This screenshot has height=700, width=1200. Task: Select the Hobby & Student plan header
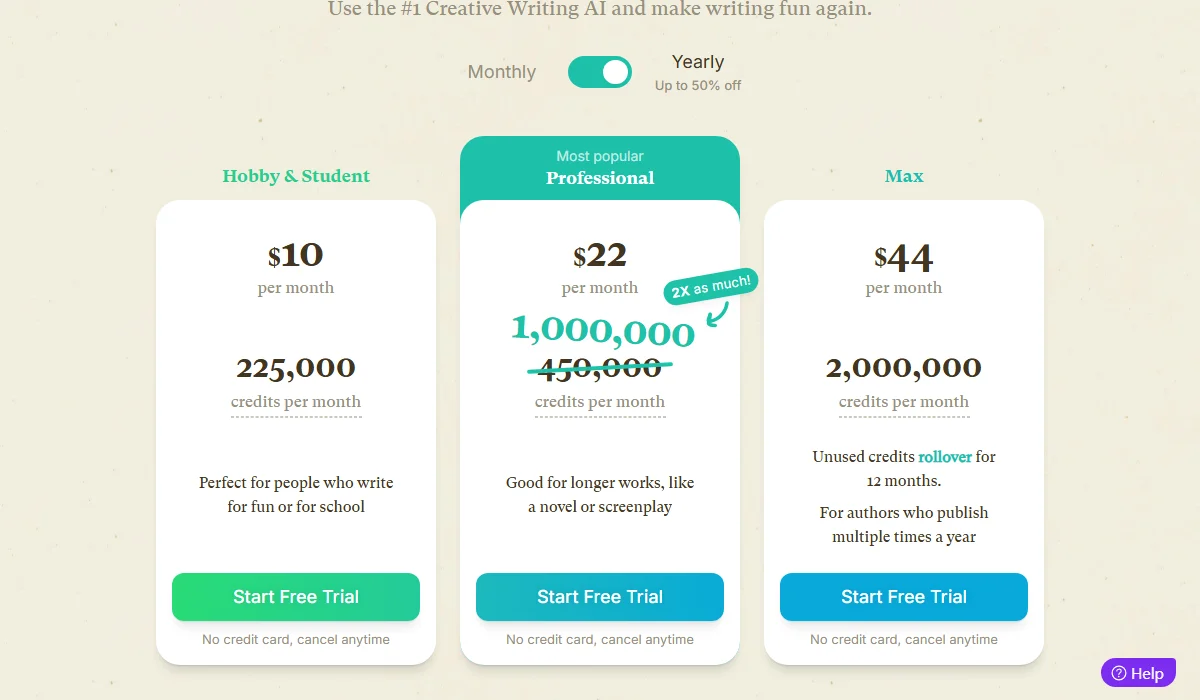pos(296,176)
